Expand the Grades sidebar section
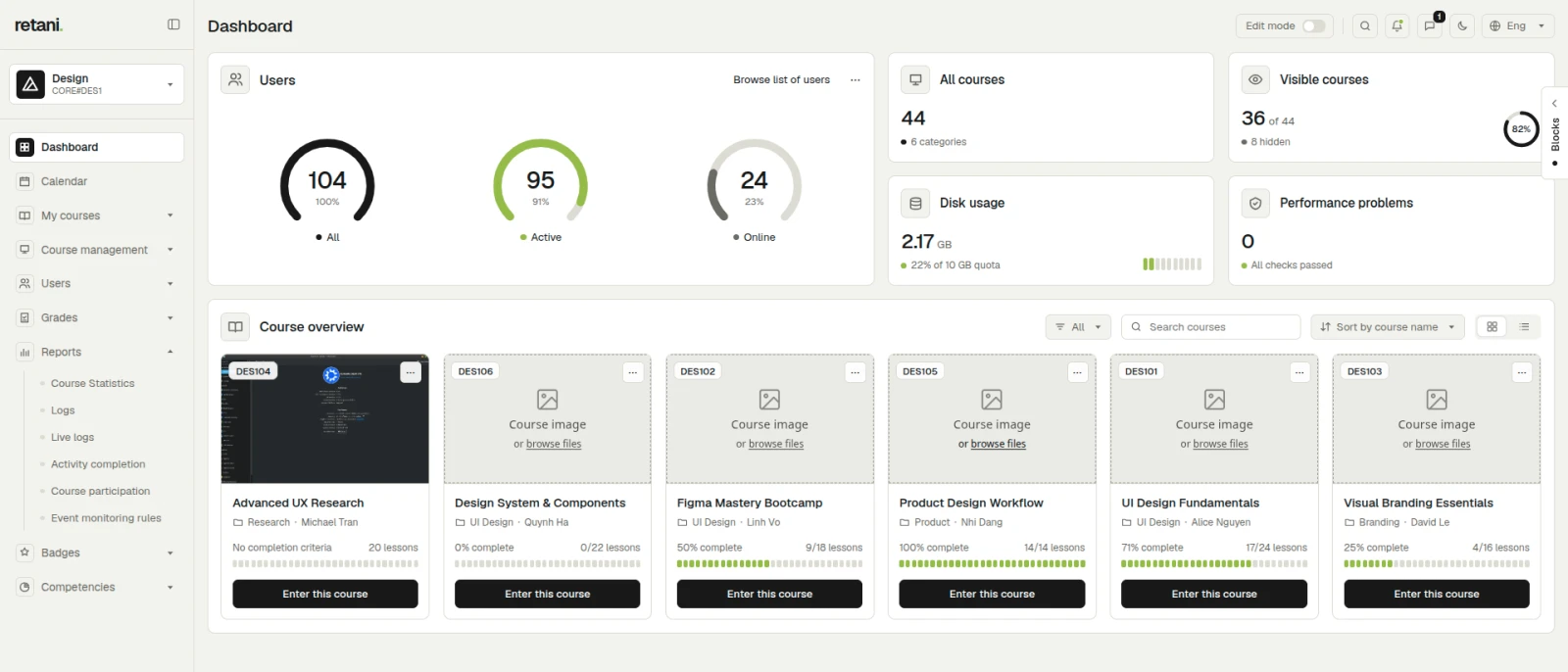 click(x=97, y=317)
